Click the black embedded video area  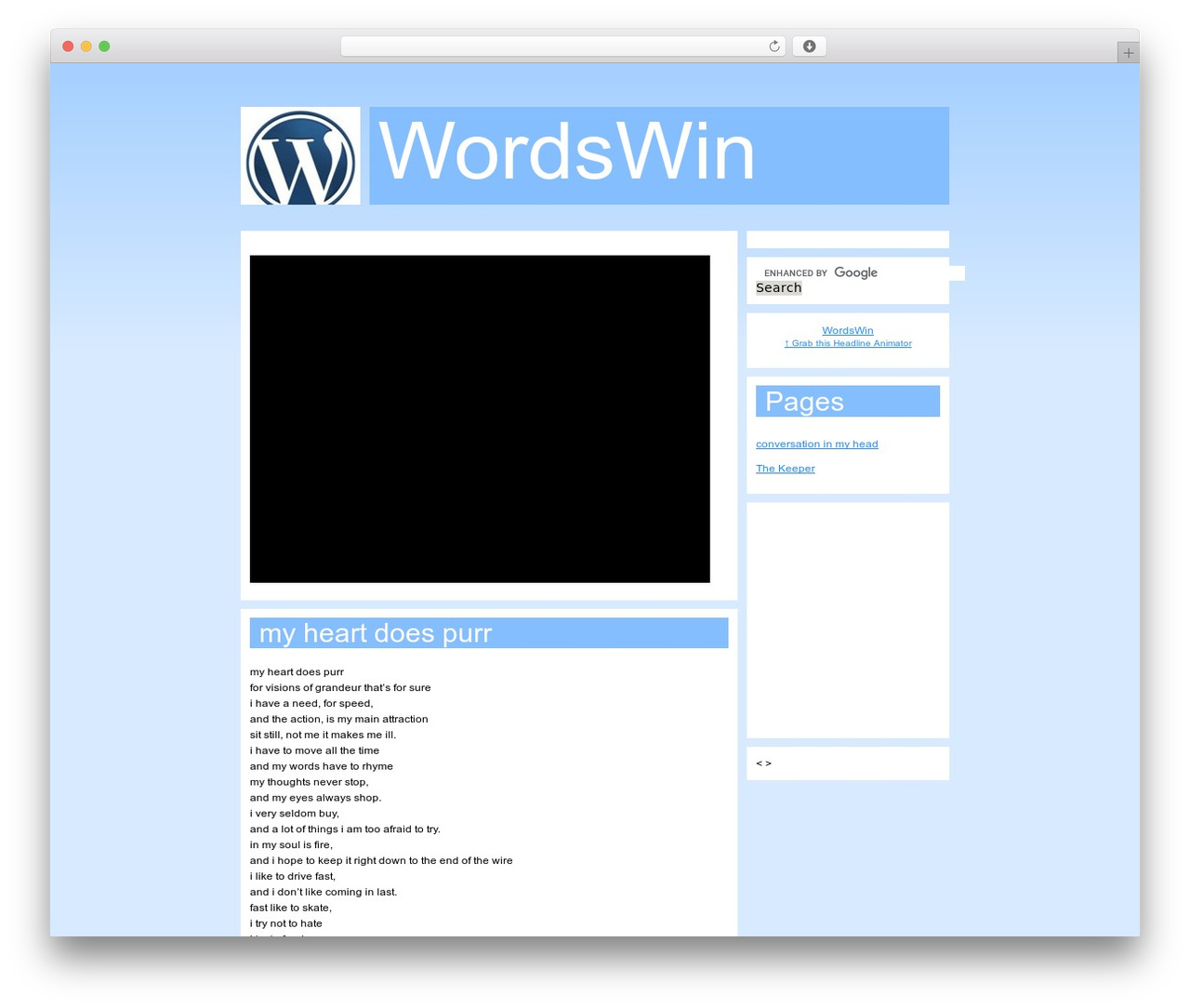coord(480,419)
